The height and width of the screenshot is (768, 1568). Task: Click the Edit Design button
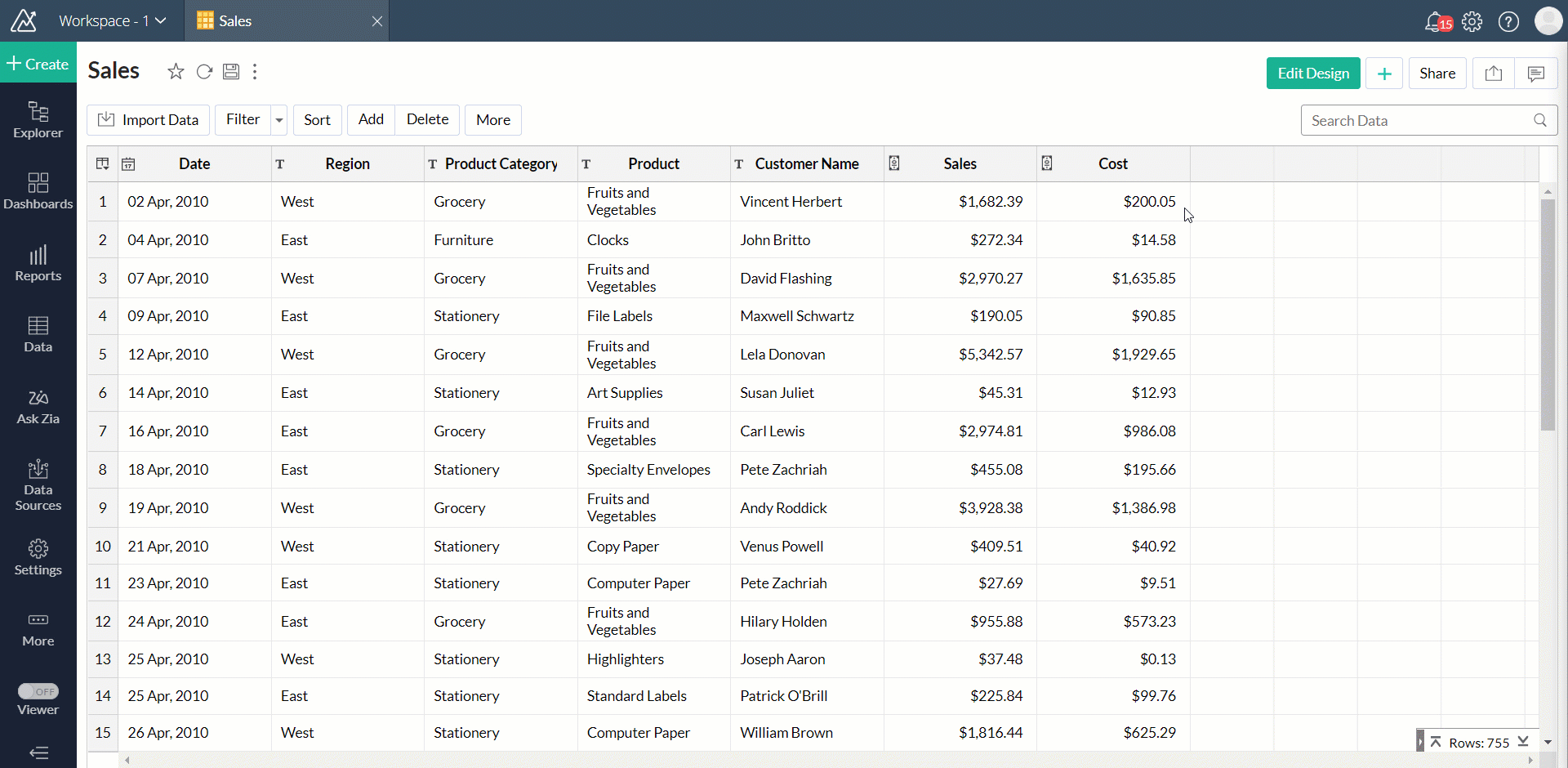(x=1312, y=74)
